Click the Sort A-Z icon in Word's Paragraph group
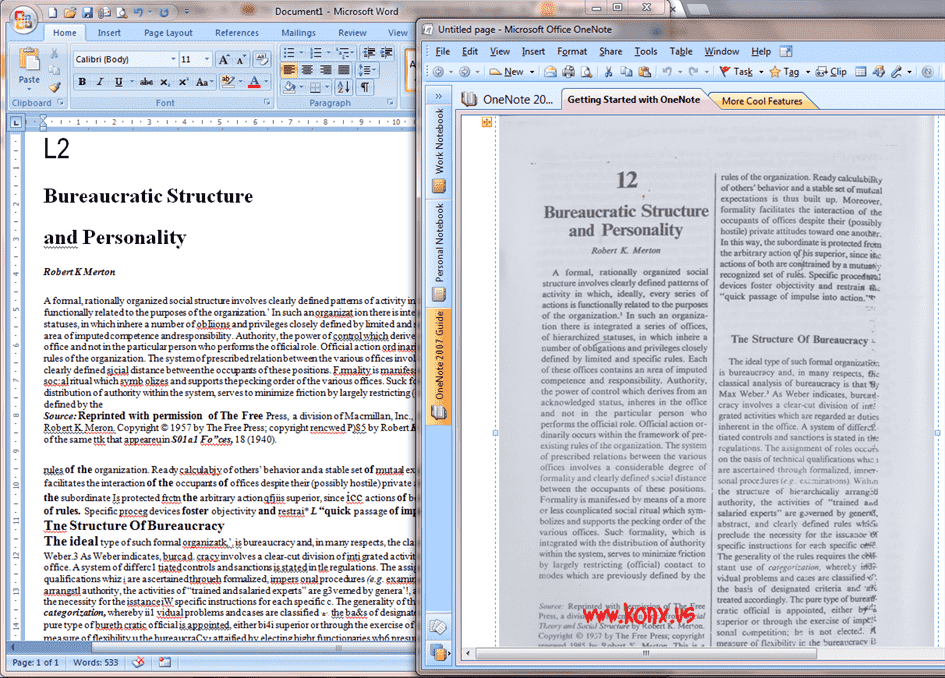 [x=344, y=87]
